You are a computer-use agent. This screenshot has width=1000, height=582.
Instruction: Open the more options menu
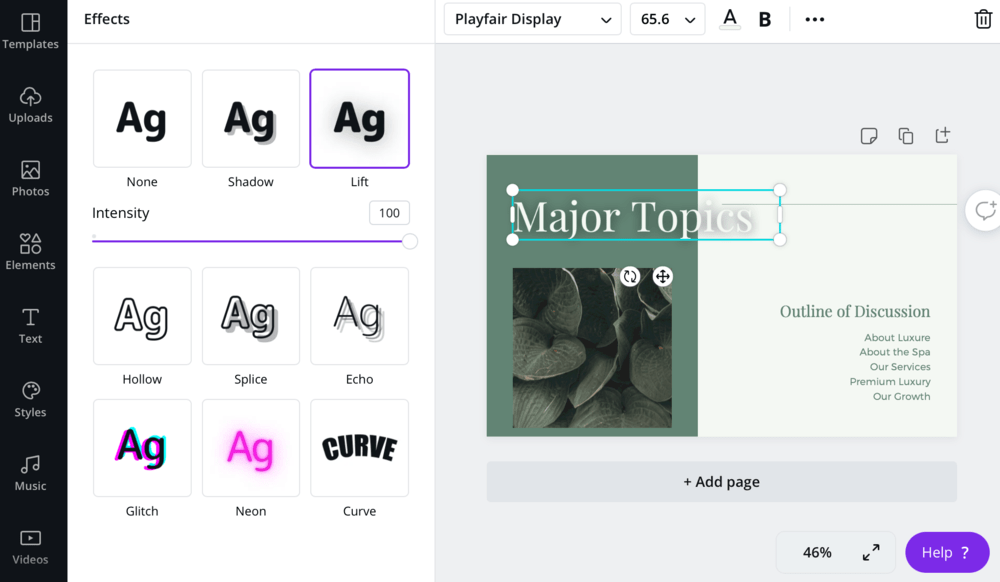tap(814, 18)
